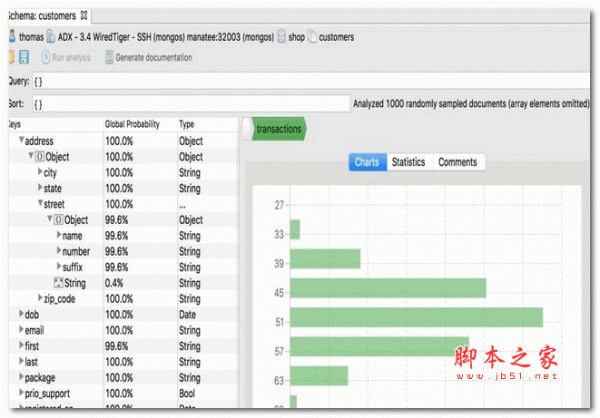Click the chart bar for value 39
Image resolution: width=600 pixels, height=418 pixels.
325,259
